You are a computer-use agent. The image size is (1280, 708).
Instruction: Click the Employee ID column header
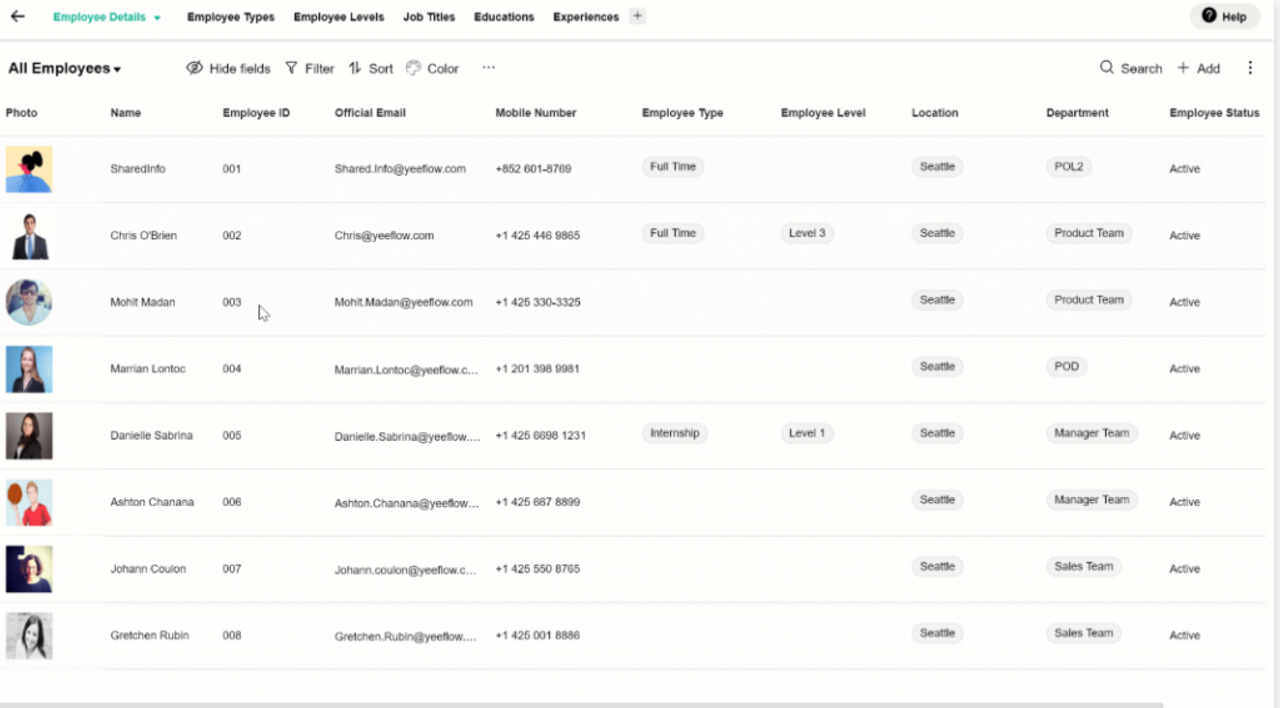(x=256, y=113)
